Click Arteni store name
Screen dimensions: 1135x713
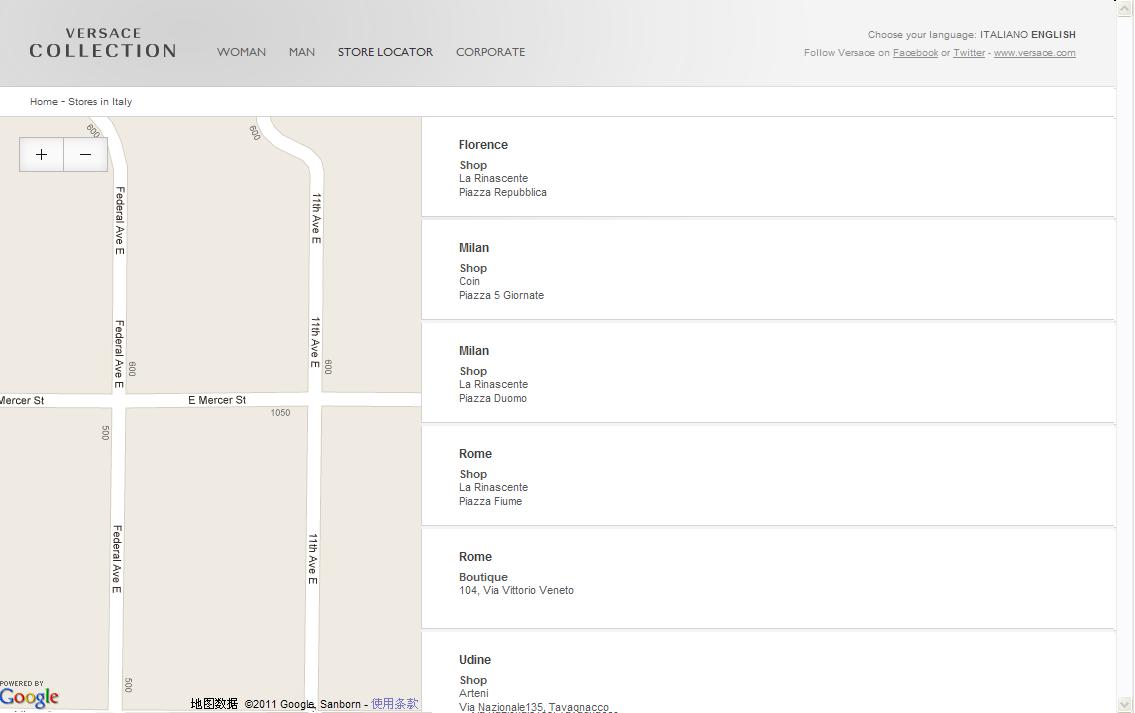tap(473, 693)
